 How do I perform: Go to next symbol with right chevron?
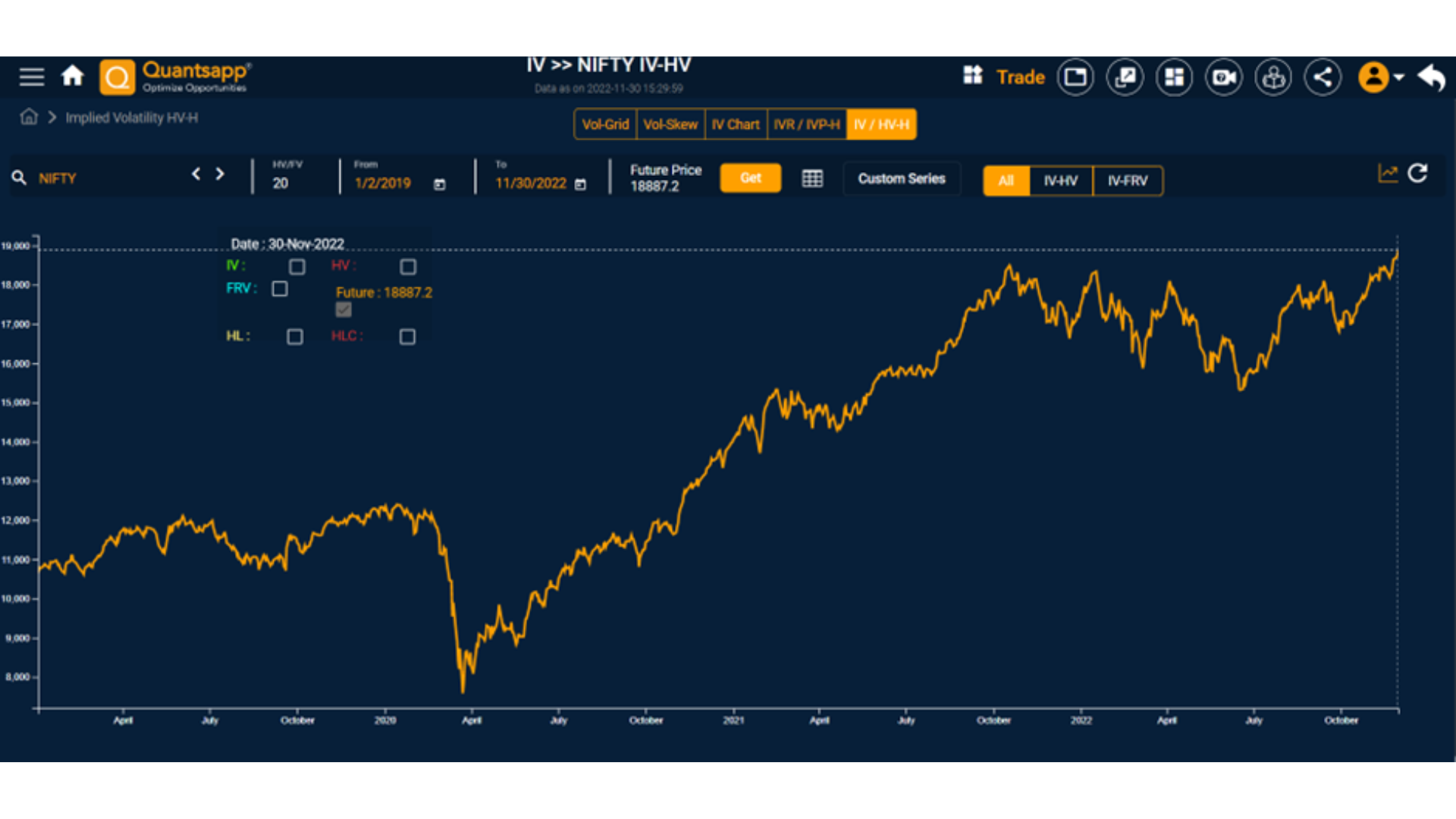(x=220, y=174)
